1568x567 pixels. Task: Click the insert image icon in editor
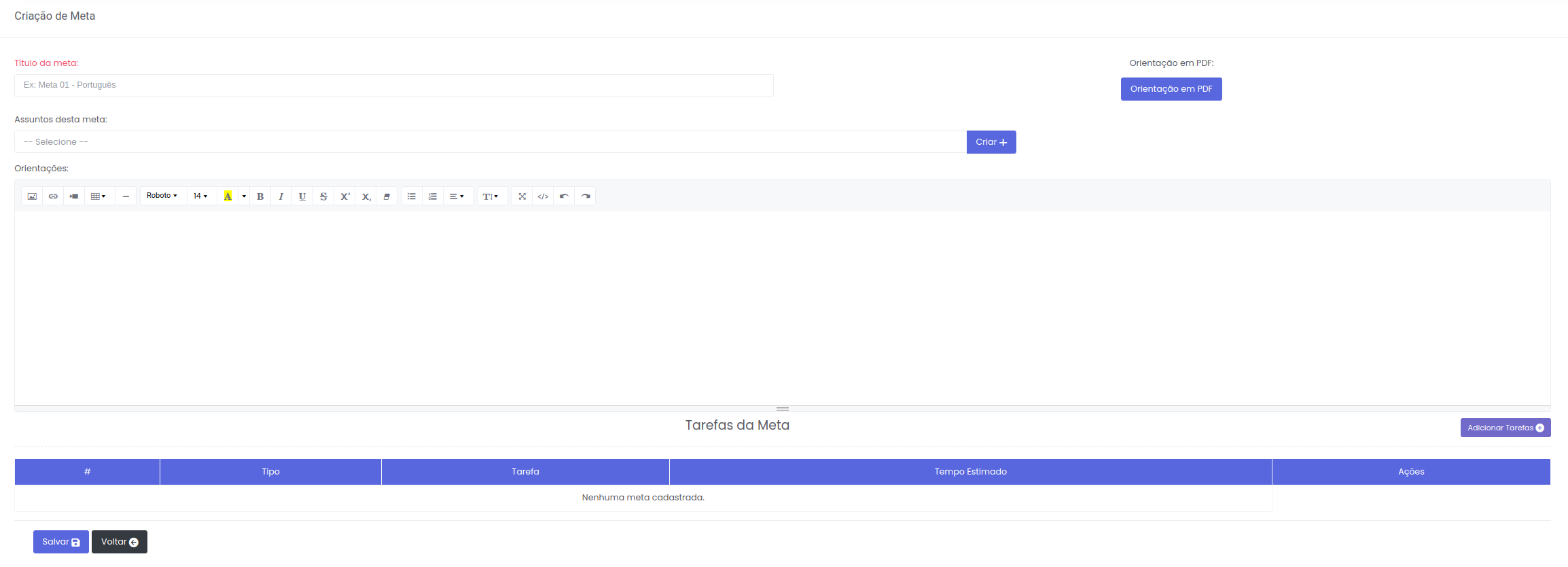[x=32, y=196]
